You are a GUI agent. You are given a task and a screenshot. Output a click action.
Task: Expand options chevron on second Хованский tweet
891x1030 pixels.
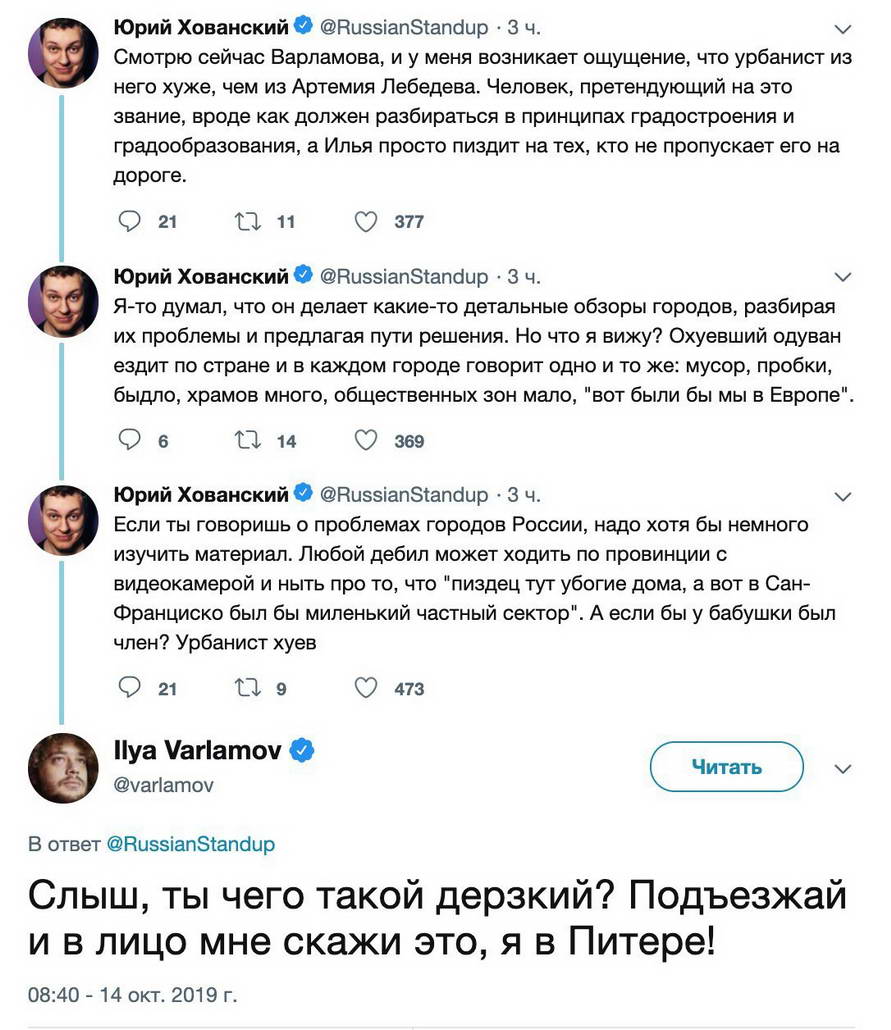(x=842, y=277)
